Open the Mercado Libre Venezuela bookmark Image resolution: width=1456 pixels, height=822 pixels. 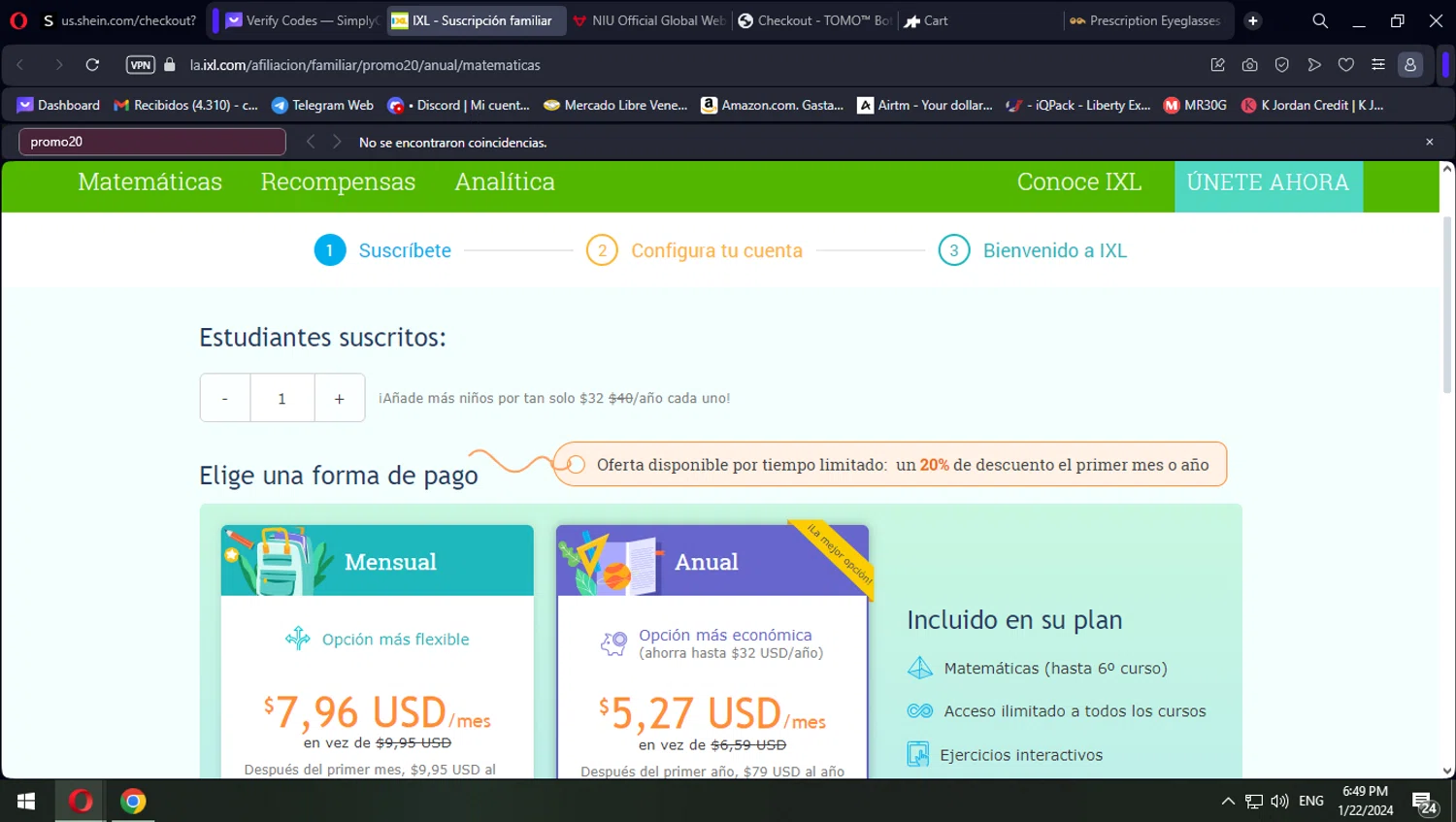pyautogui.click(x=615, y=105)
